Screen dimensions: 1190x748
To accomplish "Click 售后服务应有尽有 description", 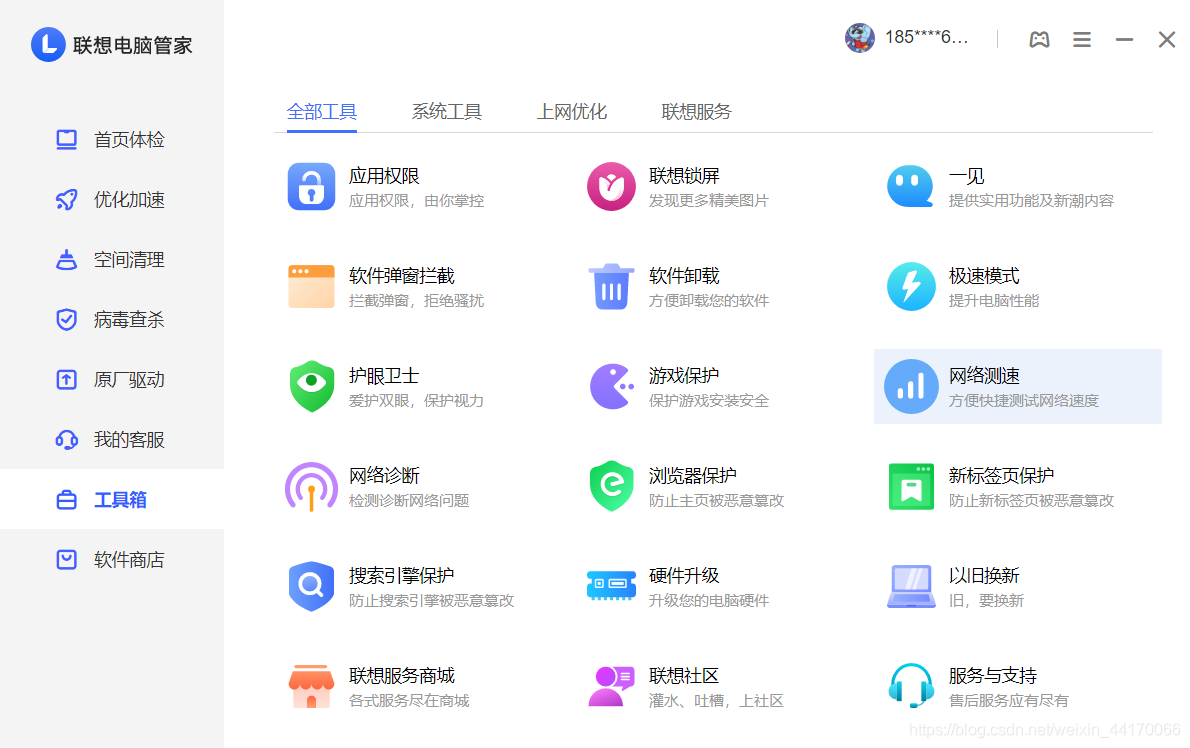I will click(x=1009, y=700).
